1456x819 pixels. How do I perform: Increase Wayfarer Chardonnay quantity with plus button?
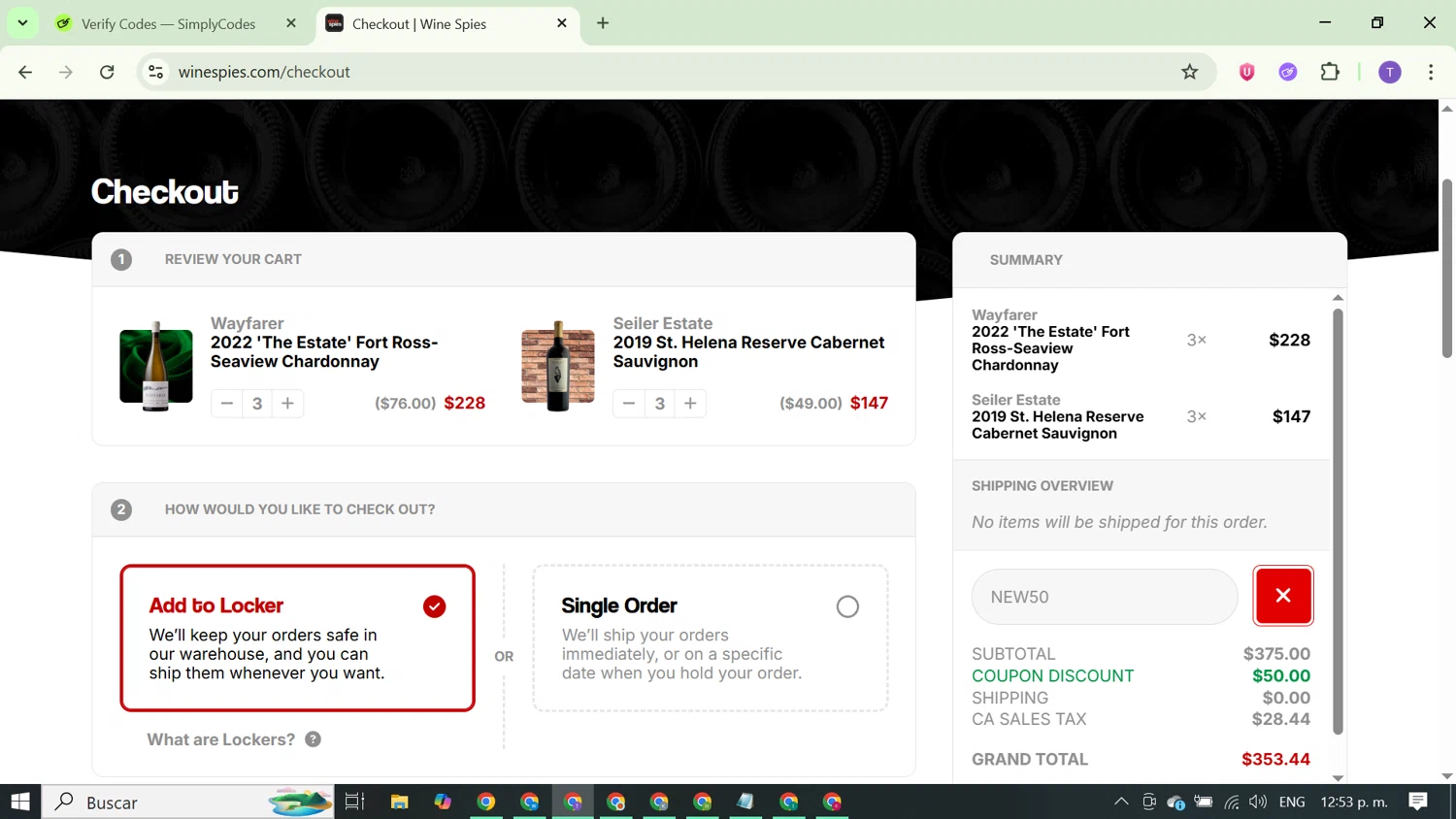[x=288, y=404]
